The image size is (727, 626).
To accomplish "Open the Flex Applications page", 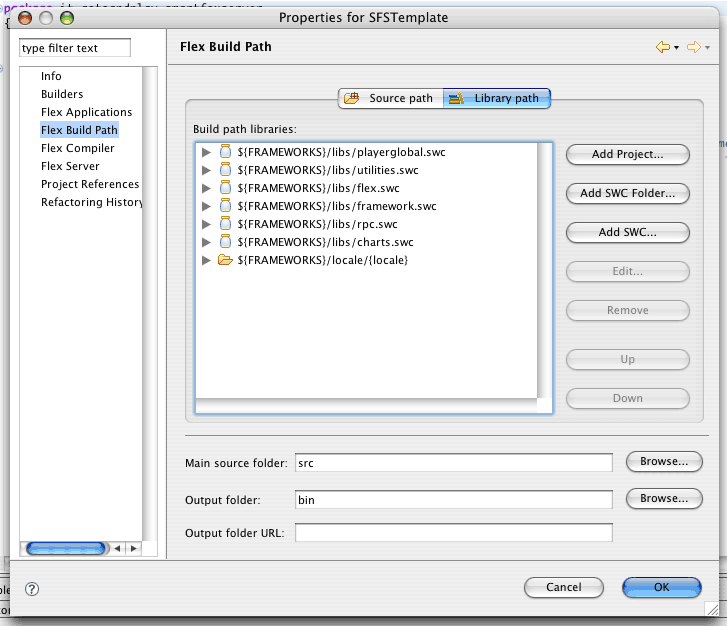I will click(86, 112).
